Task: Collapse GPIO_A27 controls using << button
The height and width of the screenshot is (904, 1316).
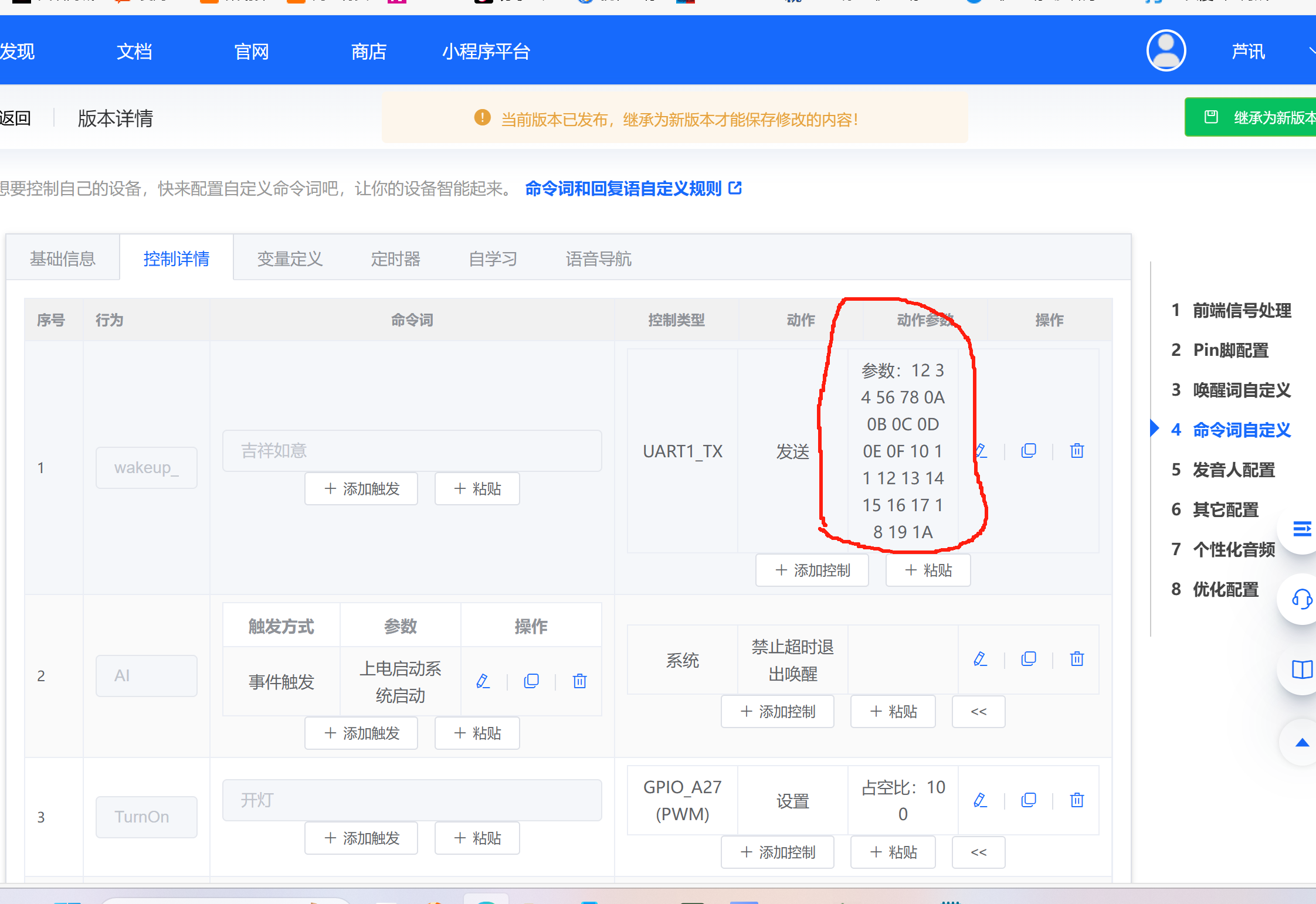Action: tap(978, 852)
